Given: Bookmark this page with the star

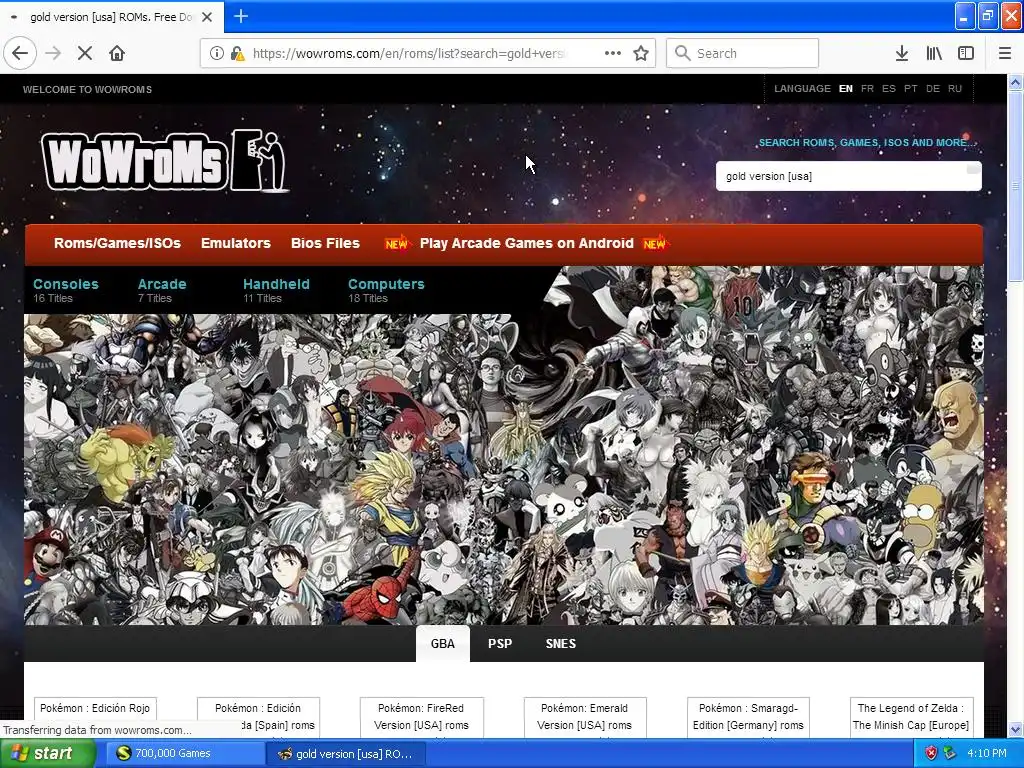Looking at the screenshot, I should 641,53.
